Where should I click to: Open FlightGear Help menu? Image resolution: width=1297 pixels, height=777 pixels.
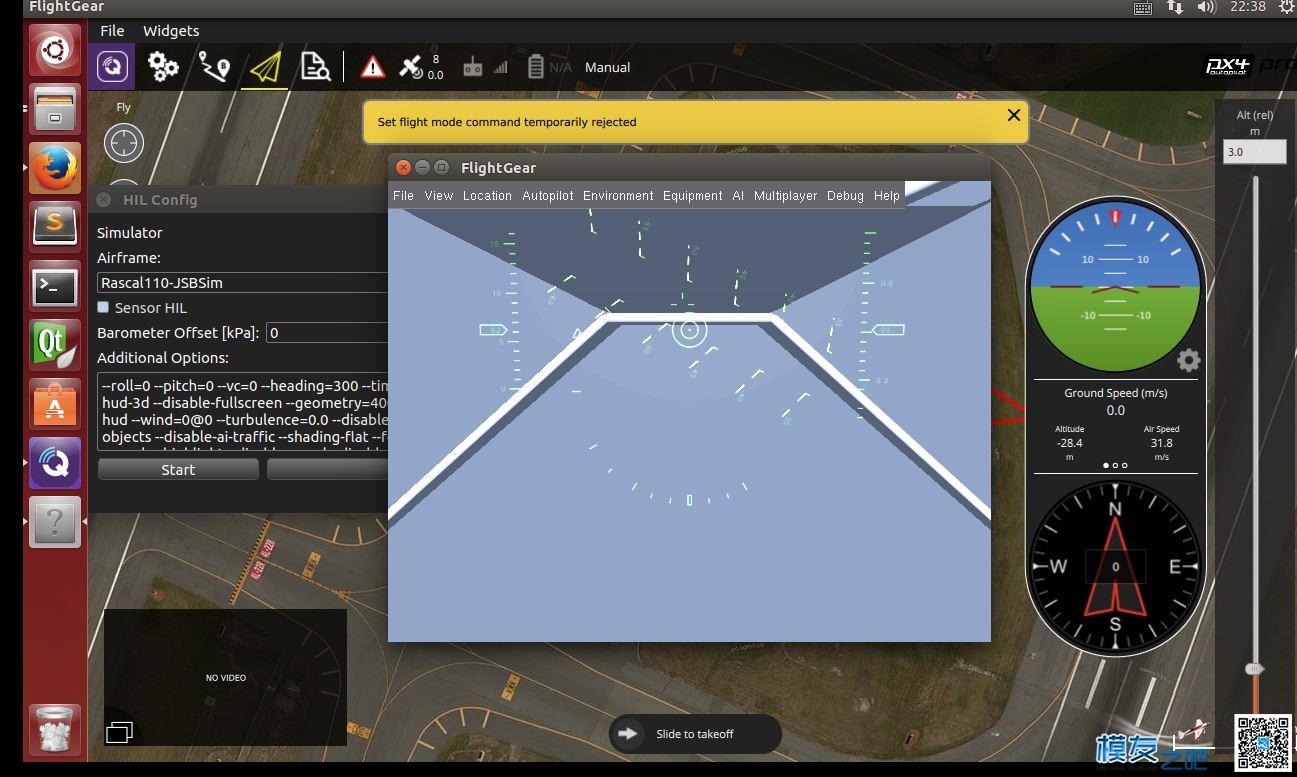pos(886,196)
